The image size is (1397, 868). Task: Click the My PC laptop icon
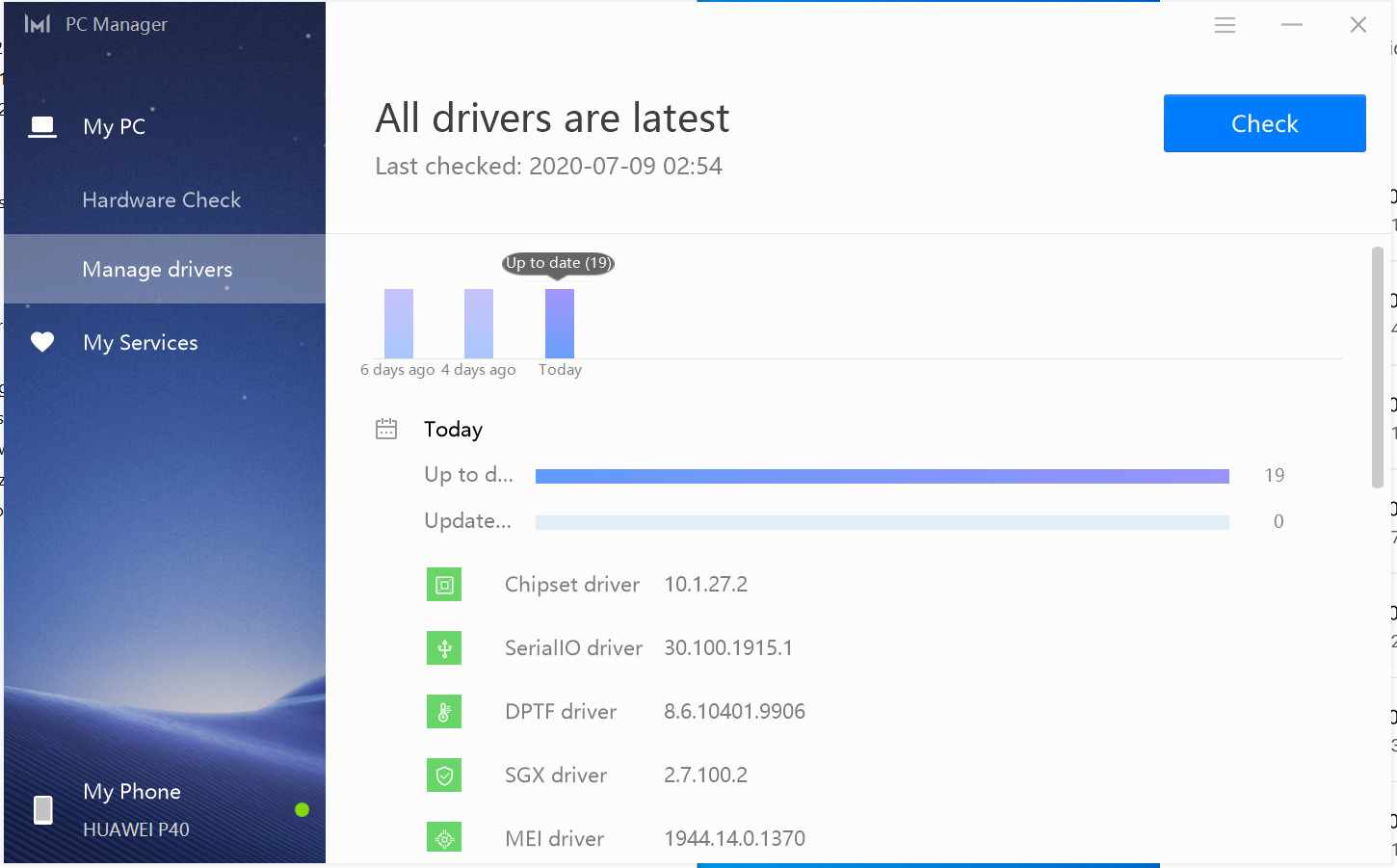pyautogui.click(x=42, y=126)
